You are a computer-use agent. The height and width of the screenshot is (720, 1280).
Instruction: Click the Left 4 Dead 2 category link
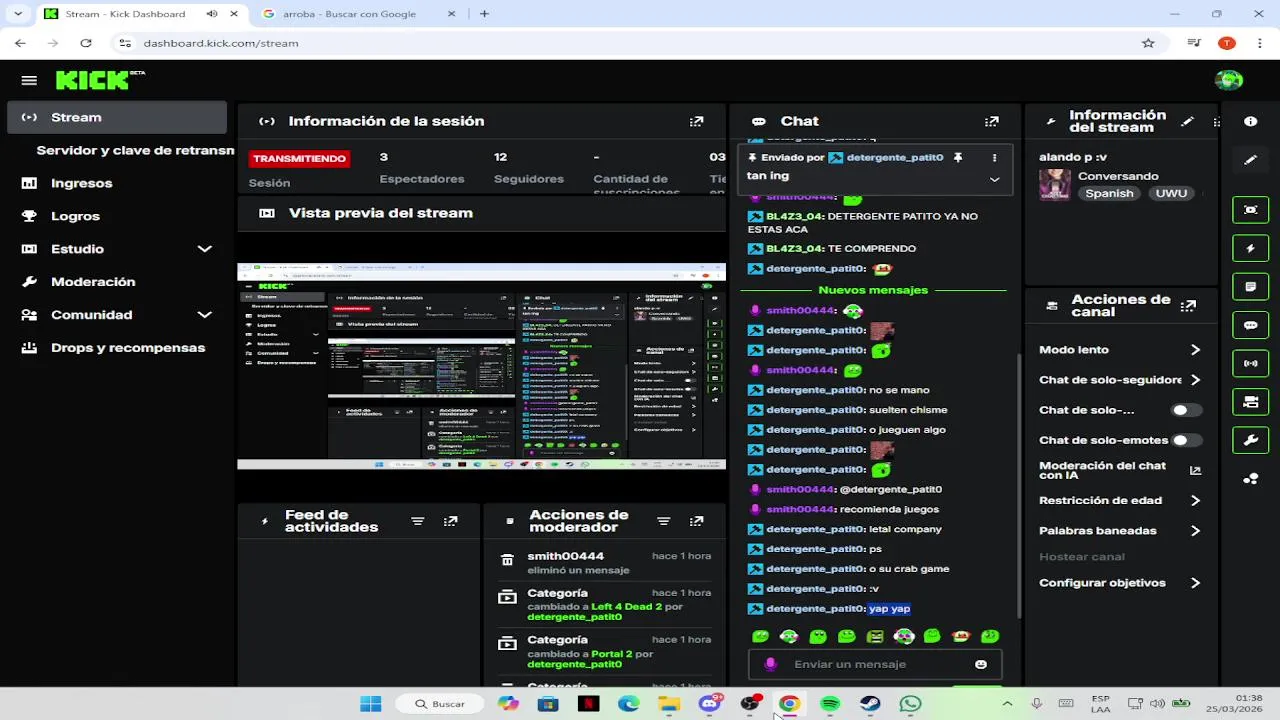(x=626, y=607)
